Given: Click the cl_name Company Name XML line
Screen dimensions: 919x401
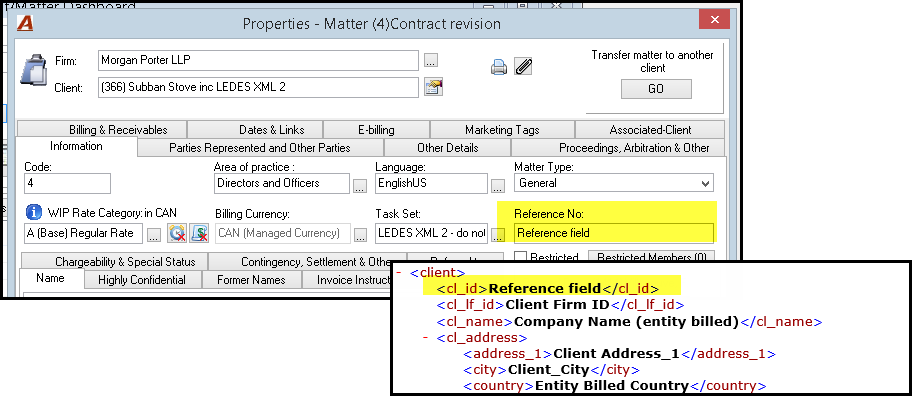Looking at the screenshot, I should click(629, 322).
